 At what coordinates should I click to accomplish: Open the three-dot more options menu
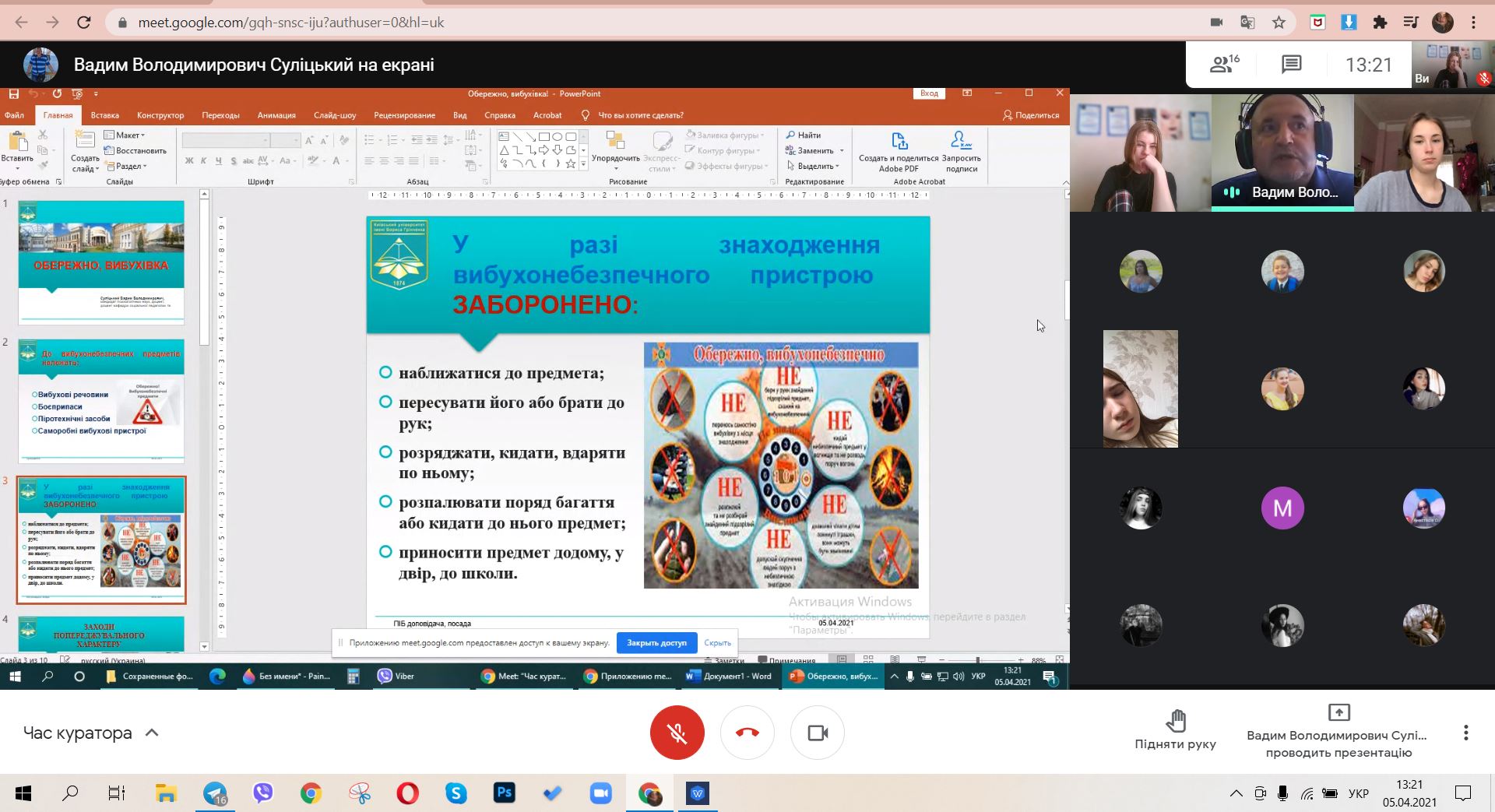pos(1465,733)
